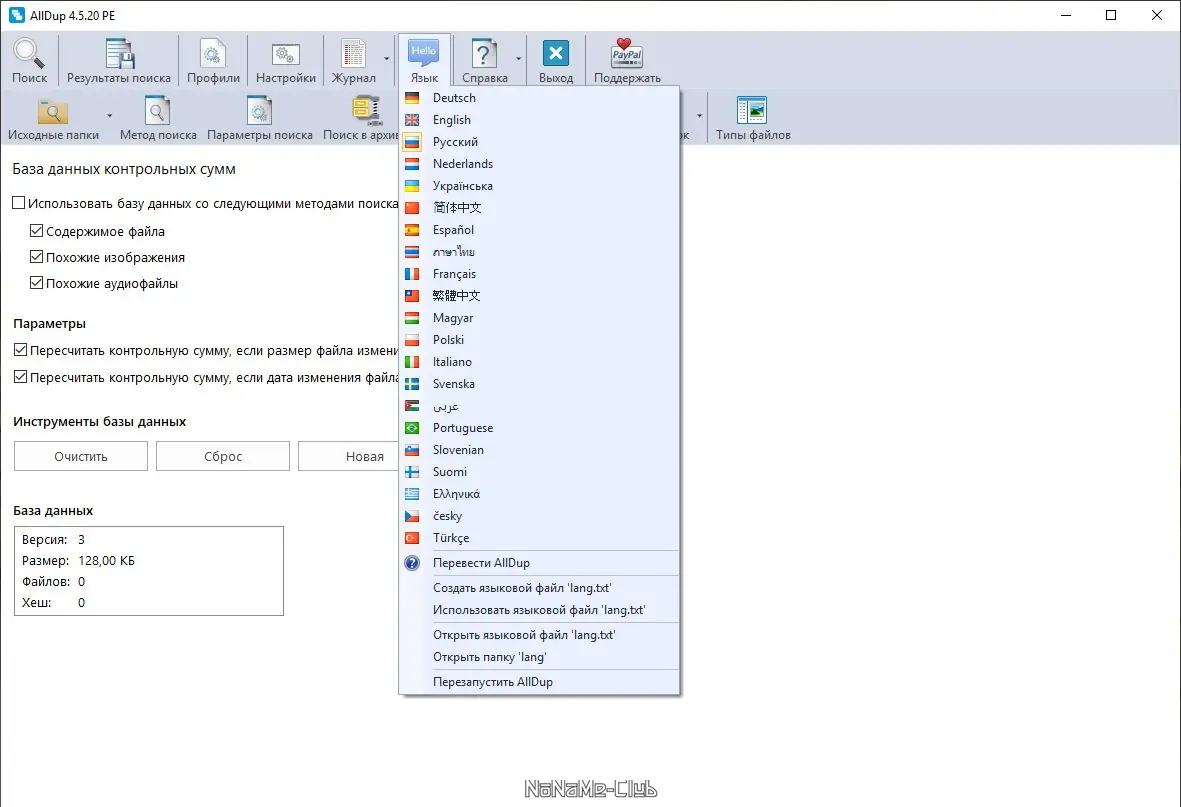Click the Brazilian flag next to Portuguese
Image resolution: width=1181 pixels, height=807 pixels.
[412, 428]
